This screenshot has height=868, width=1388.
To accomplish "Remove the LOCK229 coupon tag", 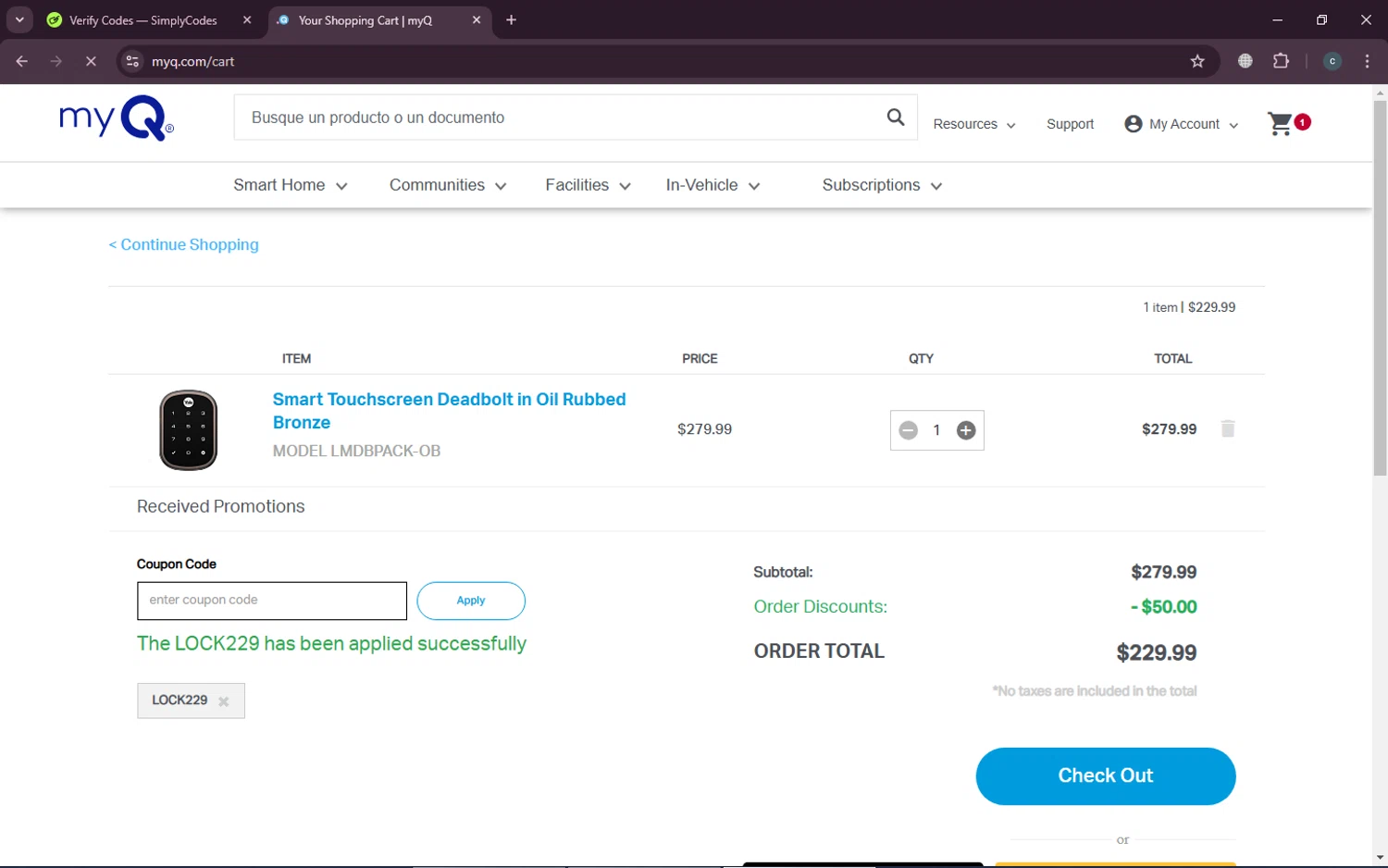I will pos(224,701).
